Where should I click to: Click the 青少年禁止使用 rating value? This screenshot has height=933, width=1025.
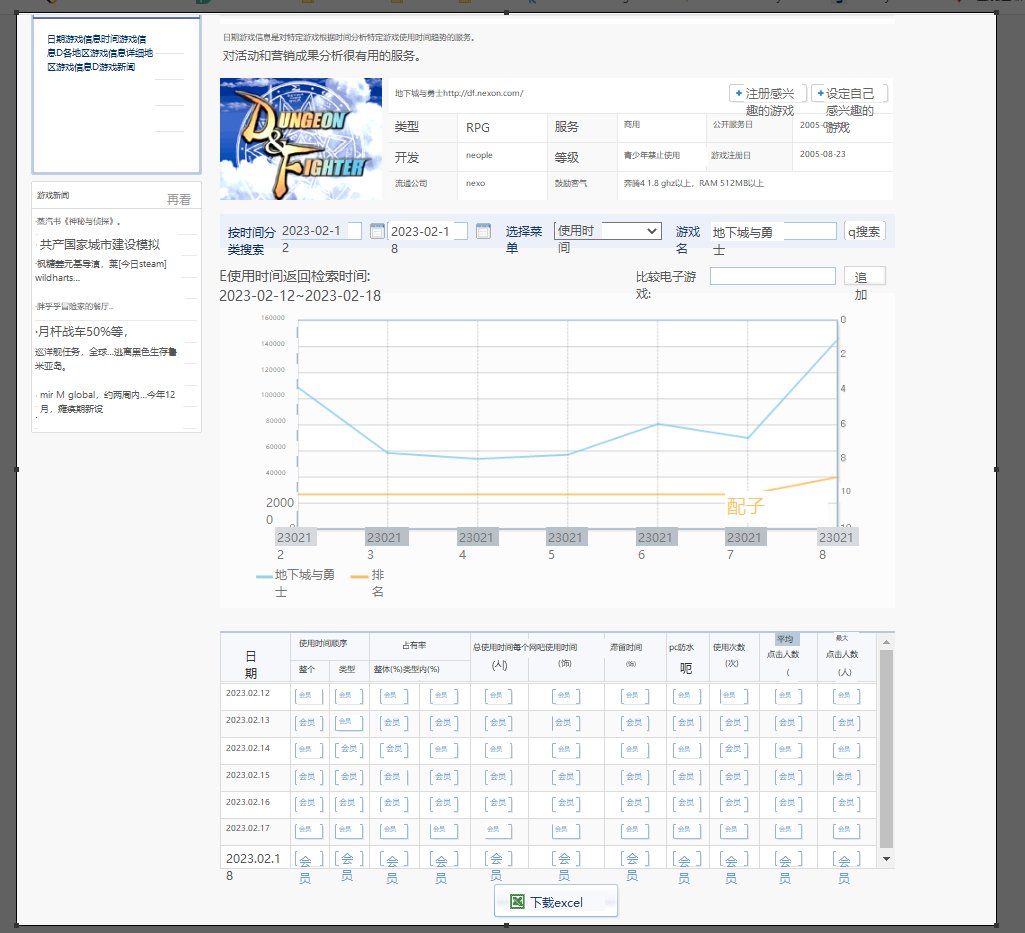652,156
